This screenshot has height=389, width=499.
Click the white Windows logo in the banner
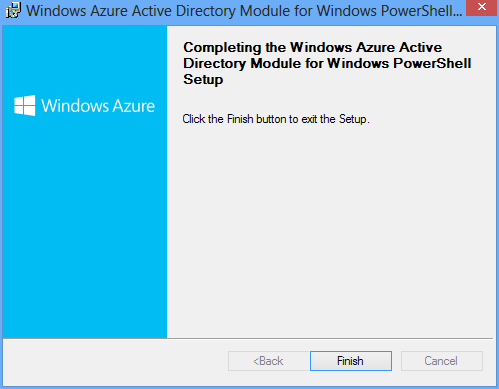[25, 105]
